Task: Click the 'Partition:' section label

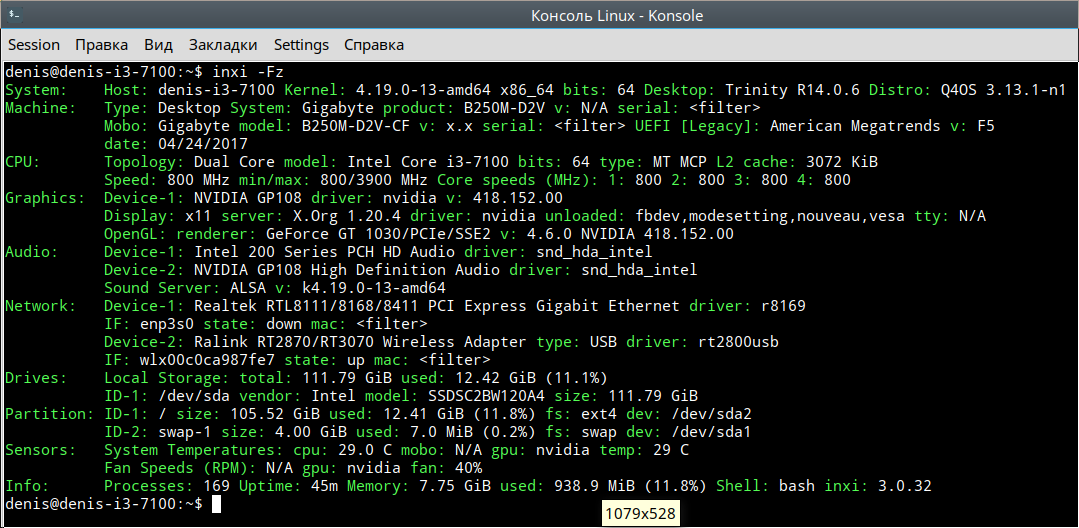Action: pyautogui.click(x=50, y=414)
